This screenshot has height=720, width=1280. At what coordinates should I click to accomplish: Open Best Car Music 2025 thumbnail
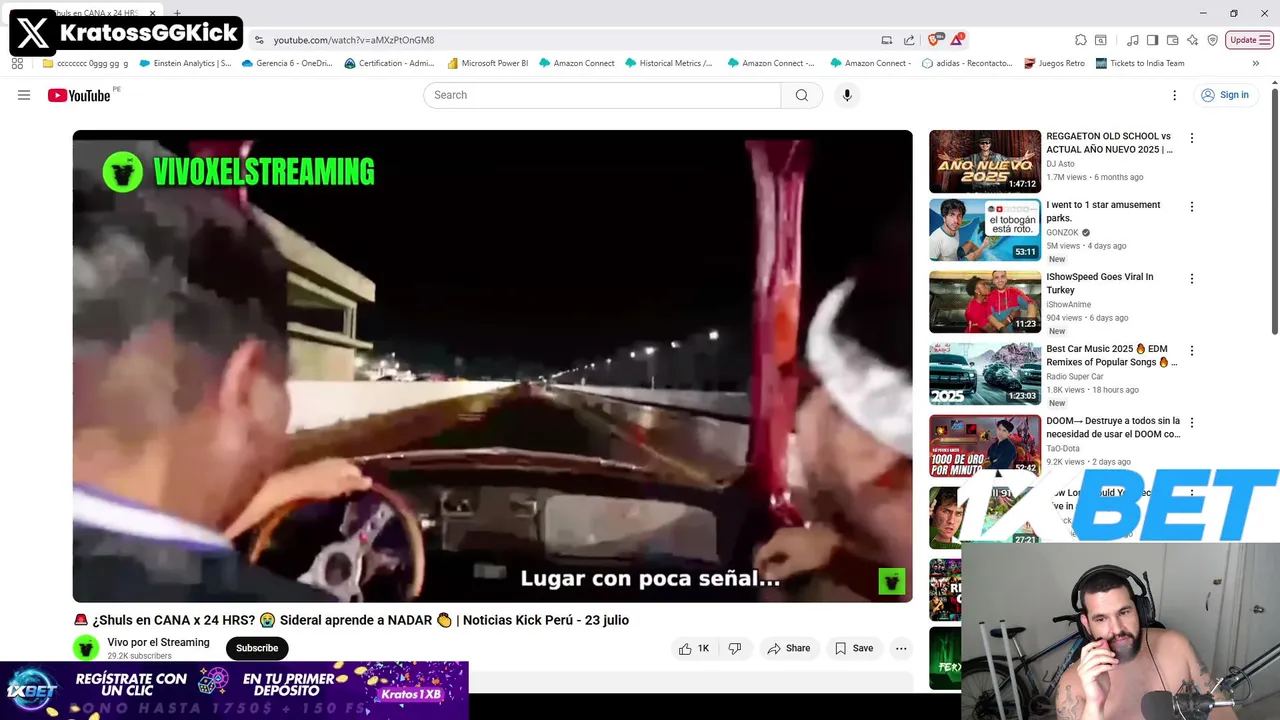click(x=985, y=374)
